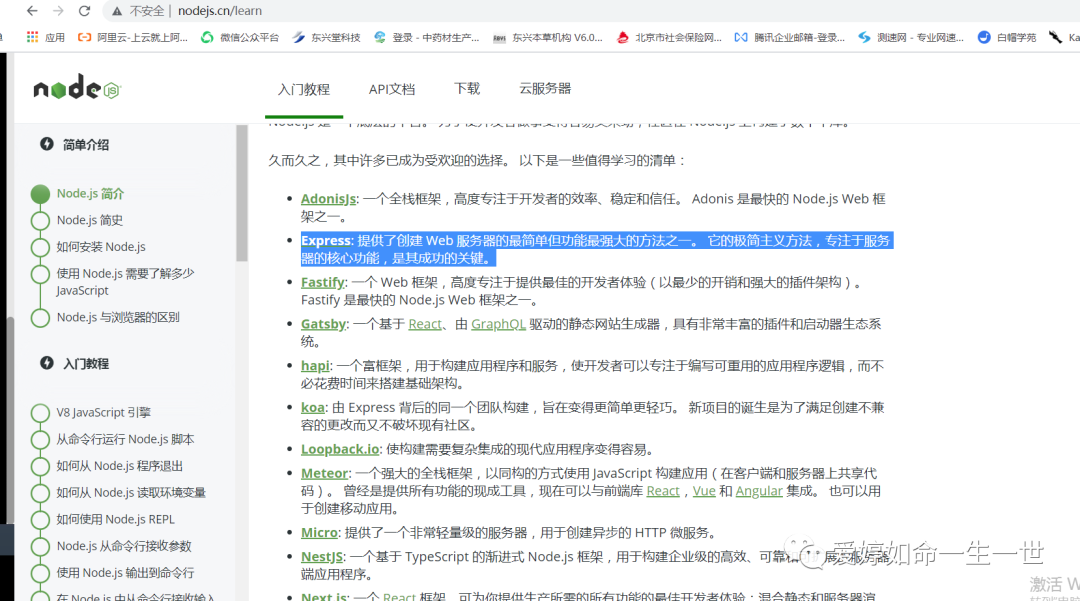Open the 东兴堂科技 bookmark
Screen dimensions: 1080x601
pos(326,37)
